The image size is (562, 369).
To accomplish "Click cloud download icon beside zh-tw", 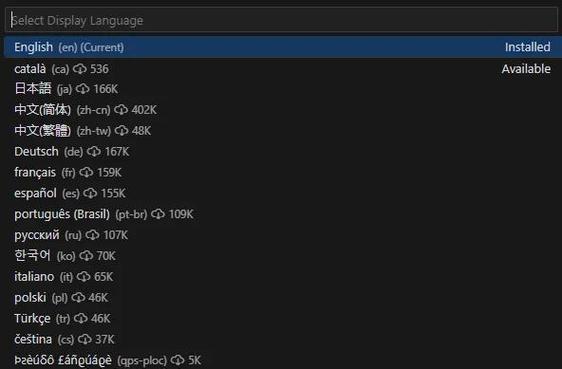I will click(x=121, y=130).
